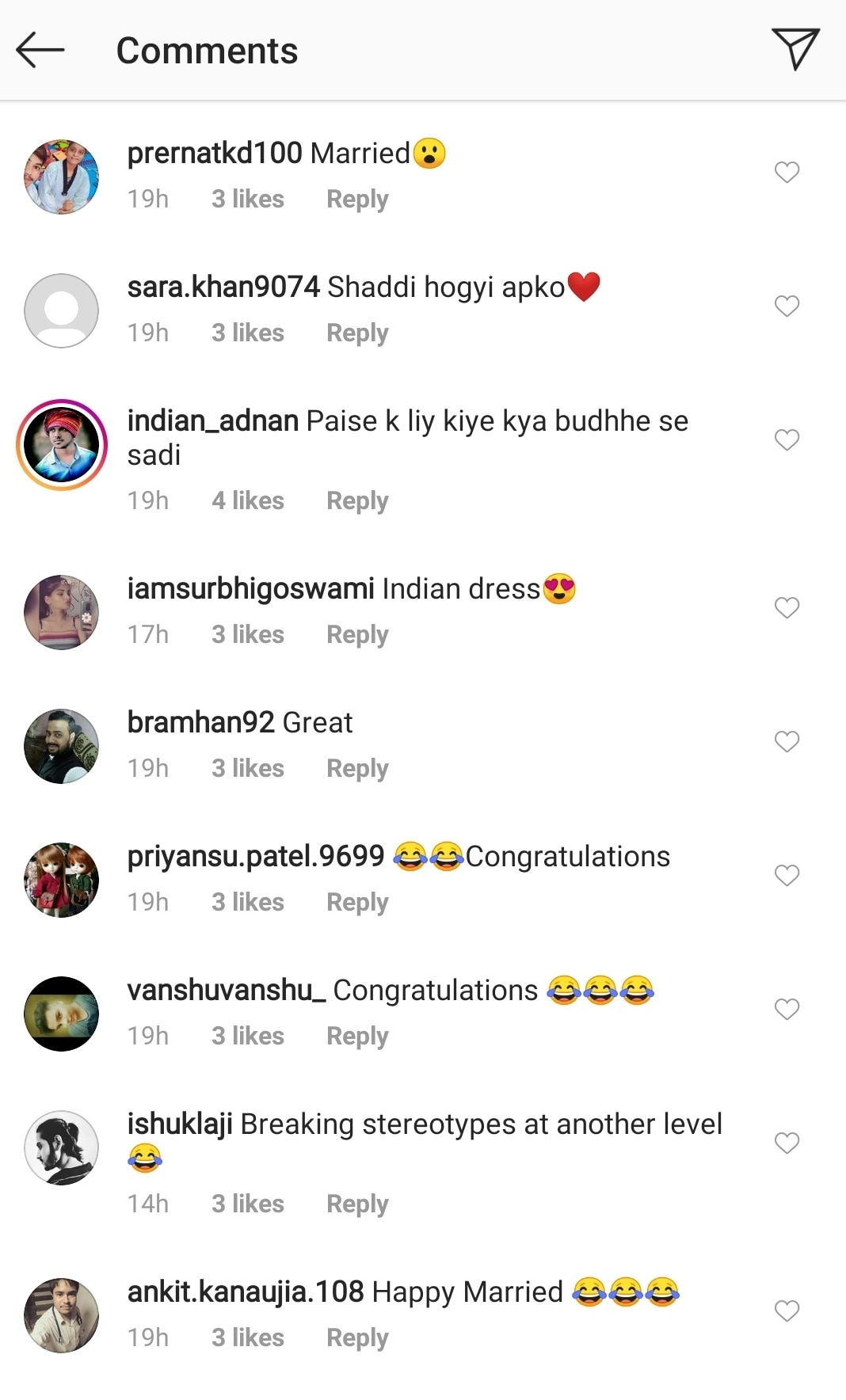Open indian_adnan's story profile picture
This screenshot has height=1400, width=846.
pos(62,445)
